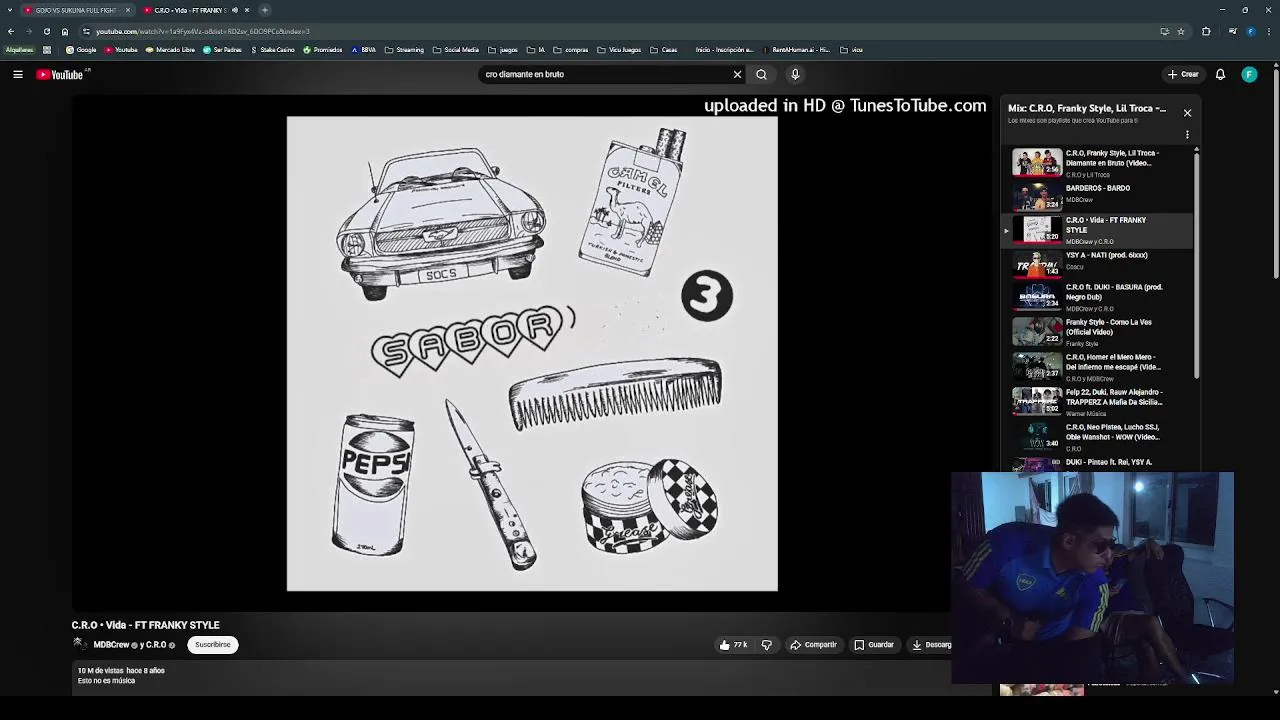Open the MDBCrew channel avatar
Screen dimensions: 1280x720
pyautogui.click(x=79, y=644)
